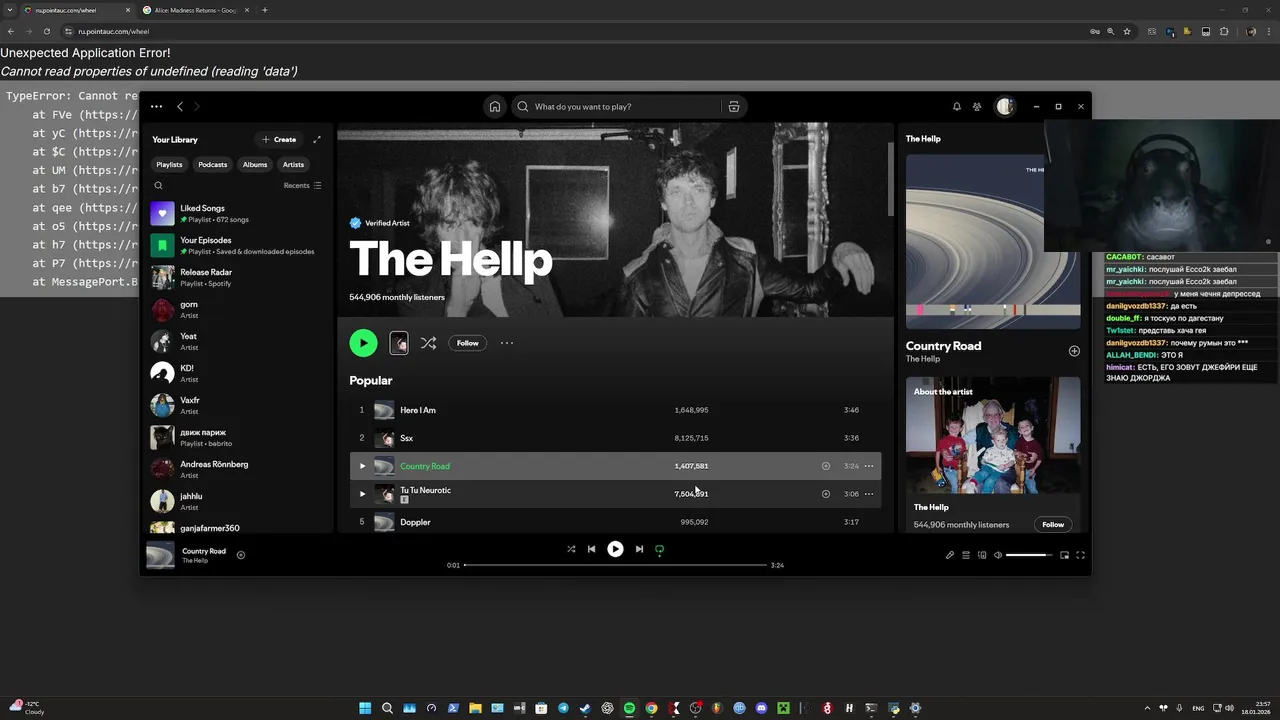
Task: Click the Create button in Your Library
Action: pyautogui.click(x=279, y=140)
